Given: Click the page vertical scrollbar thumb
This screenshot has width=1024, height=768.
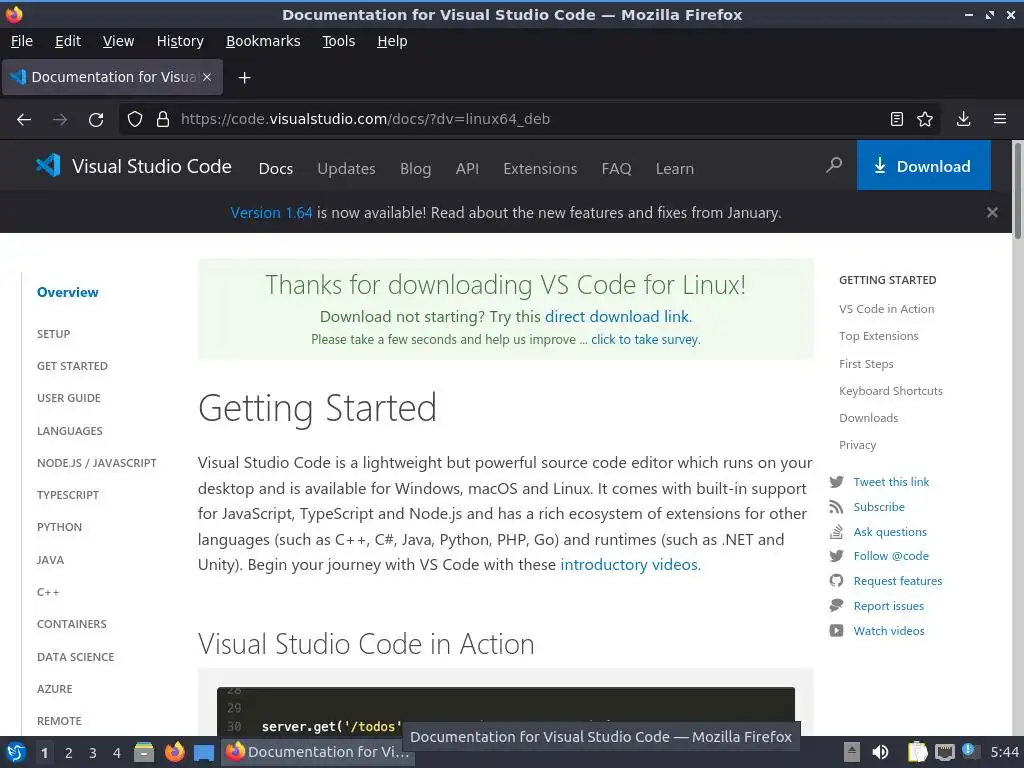Looking at the screenshot, I should [1017, 191].
